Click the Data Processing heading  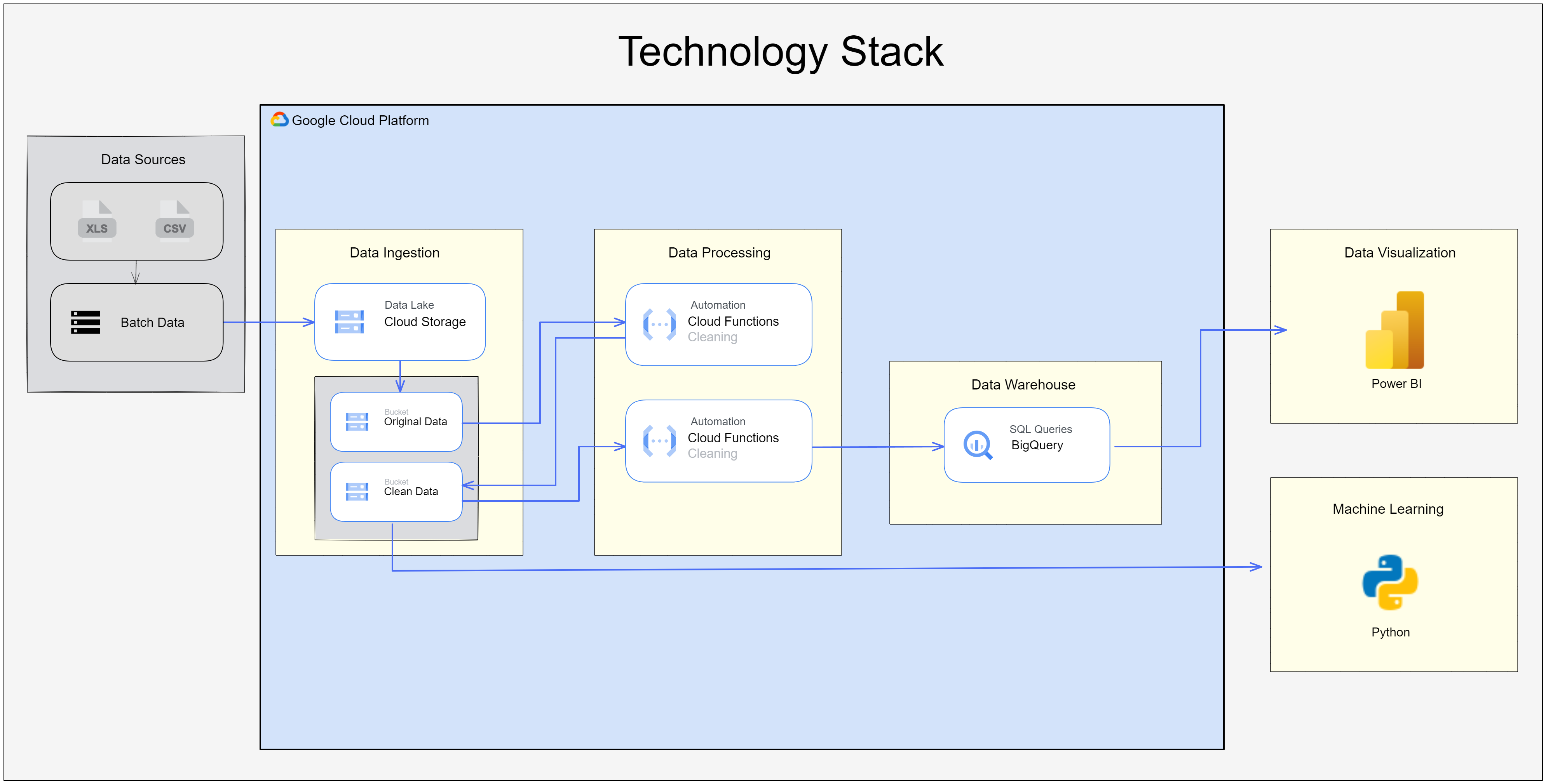(719, 252)
